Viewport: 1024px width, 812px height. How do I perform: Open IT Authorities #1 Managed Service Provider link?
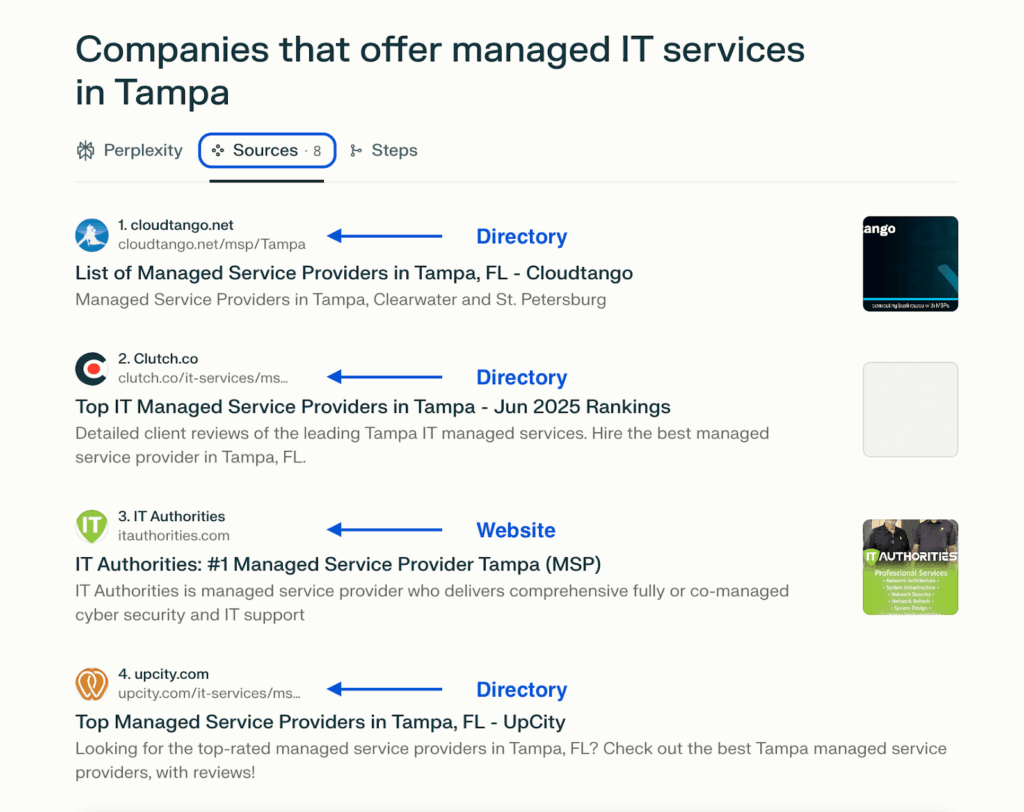click(x=338, y=564)
